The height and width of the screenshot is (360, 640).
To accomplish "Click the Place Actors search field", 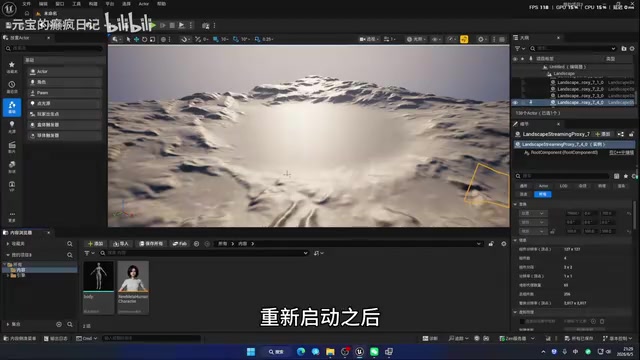I will (53, 49).
